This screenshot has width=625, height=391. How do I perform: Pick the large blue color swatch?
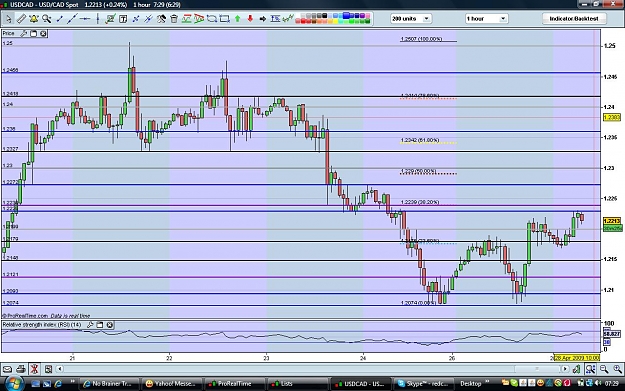tap(346, 16)
